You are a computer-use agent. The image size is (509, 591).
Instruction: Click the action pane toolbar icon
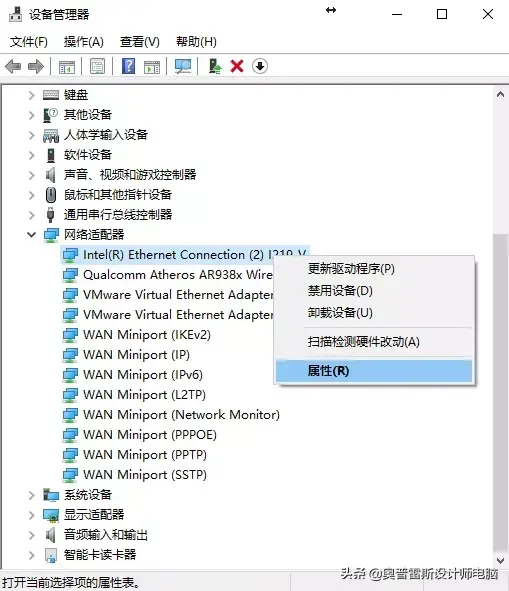pyautogui.click(x=152, y=67)
